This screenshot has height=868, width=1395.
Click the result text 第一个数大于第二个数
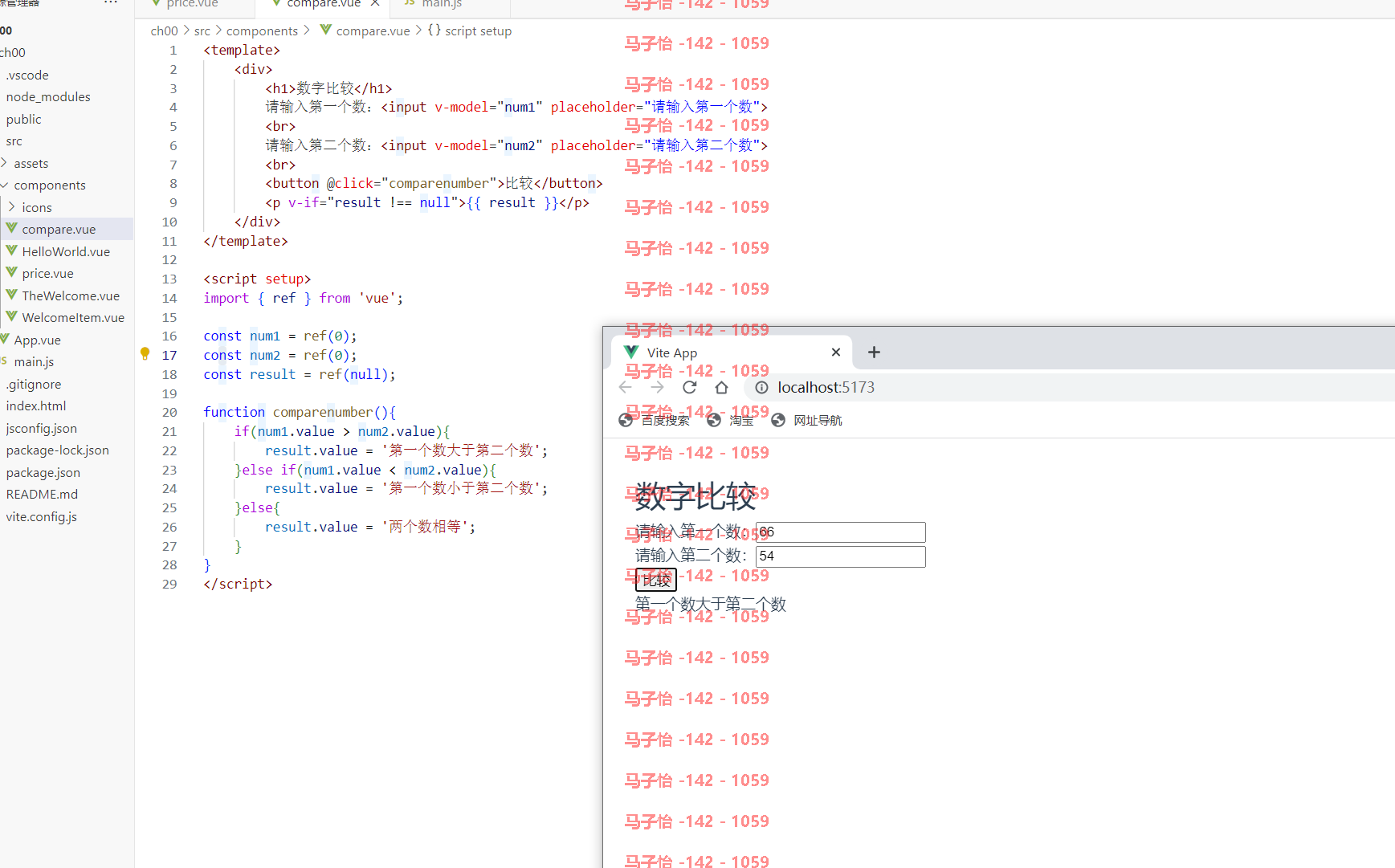point(710,604)
